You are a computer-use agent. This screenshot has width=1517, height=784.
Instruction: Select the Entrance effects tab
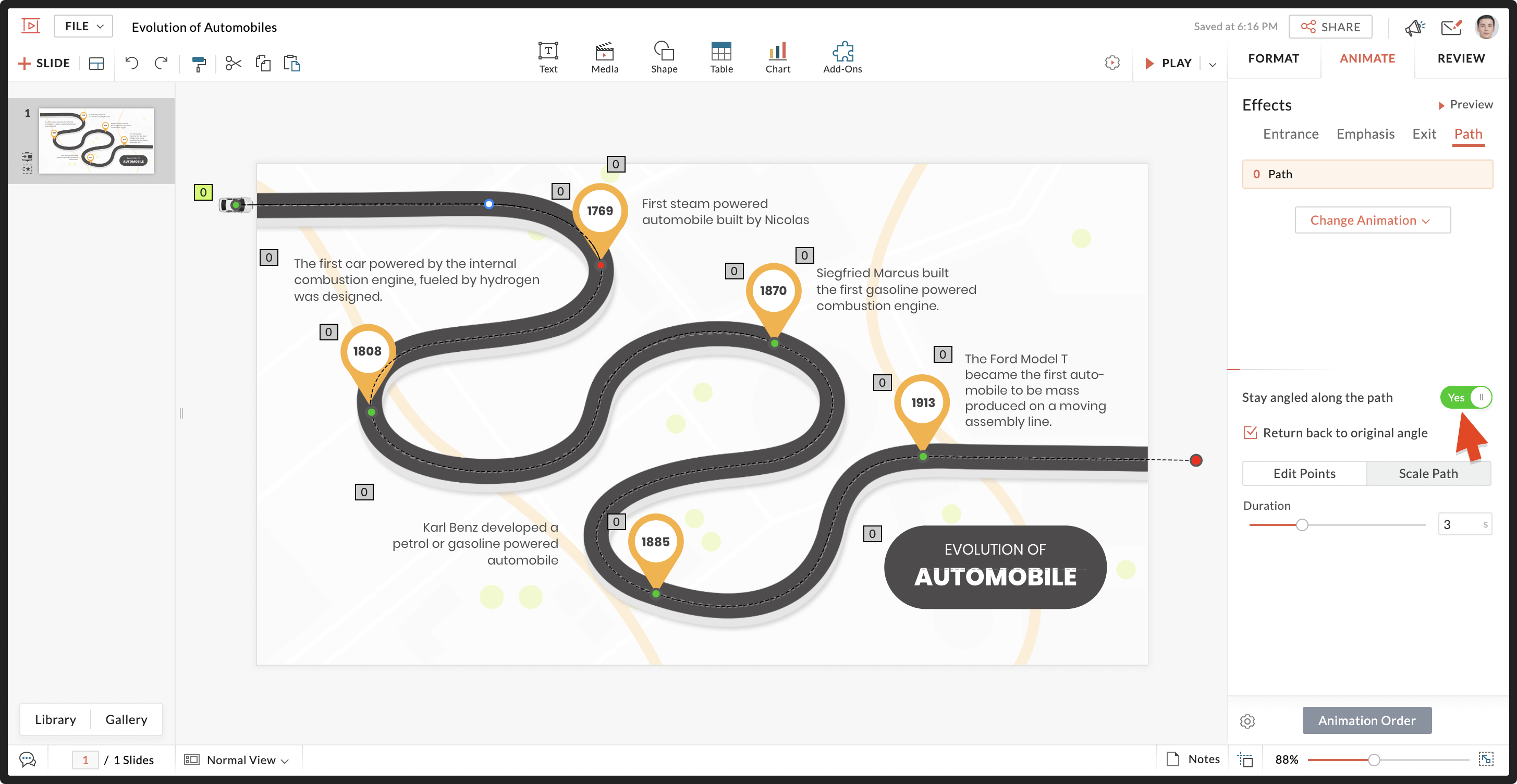[x=1290, y=134]
